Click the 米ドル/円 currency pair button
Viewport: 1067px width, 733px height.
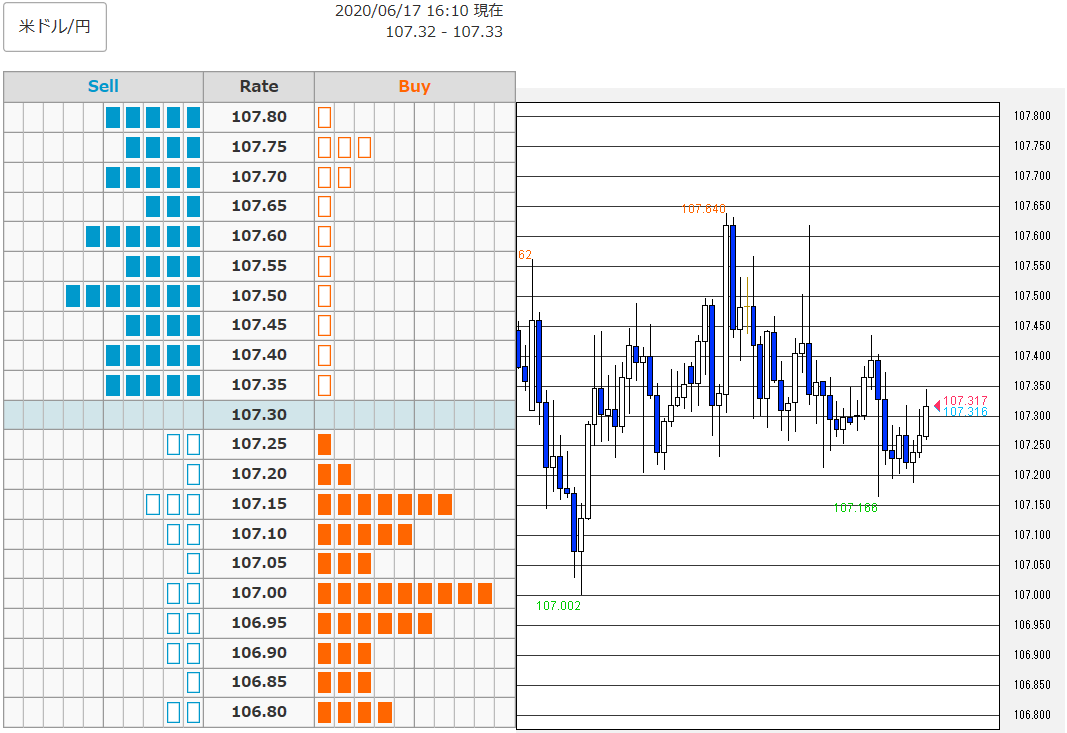[x=55, y=27]
